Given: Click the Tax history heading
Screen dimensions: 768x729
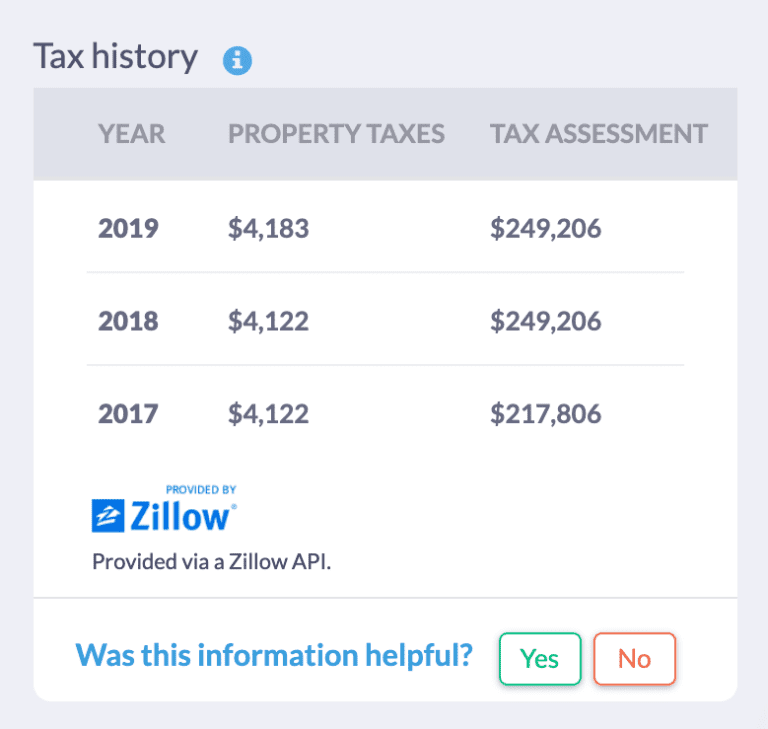Looking at the screenshot, I should tap(115, 56).
